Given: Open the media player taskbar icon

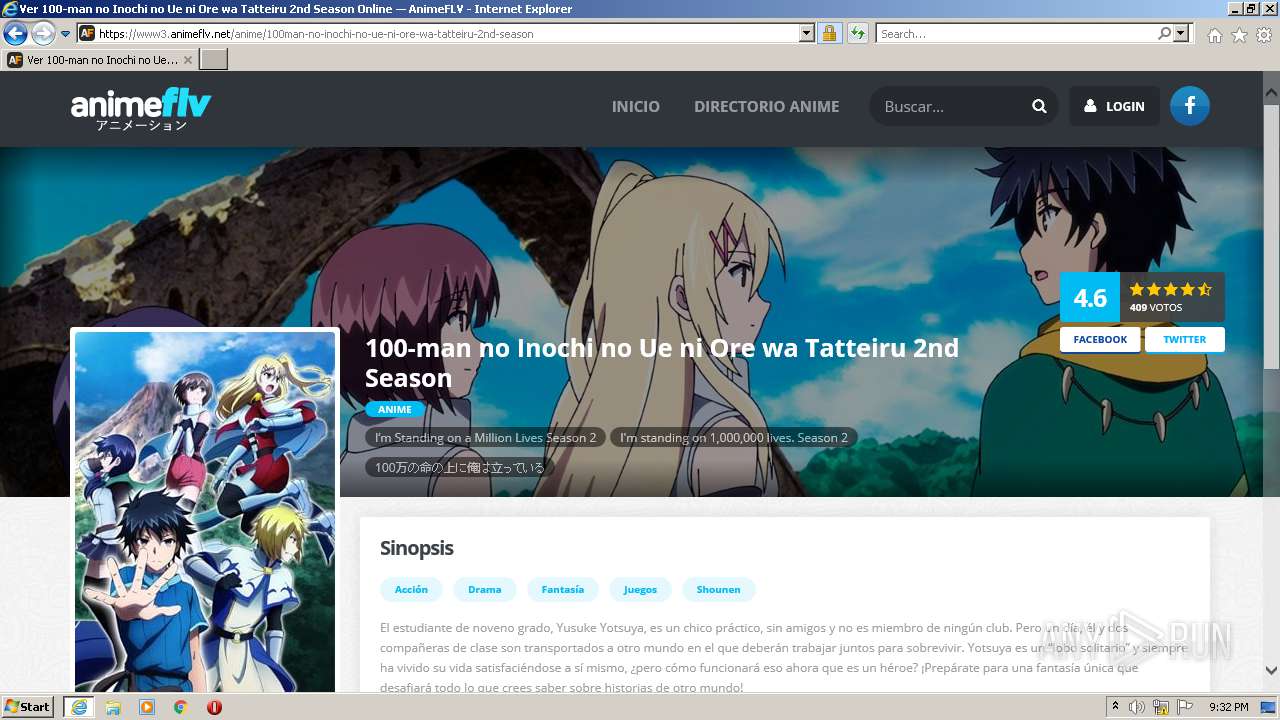Looking at the screenshot, I should coord(147,707).
